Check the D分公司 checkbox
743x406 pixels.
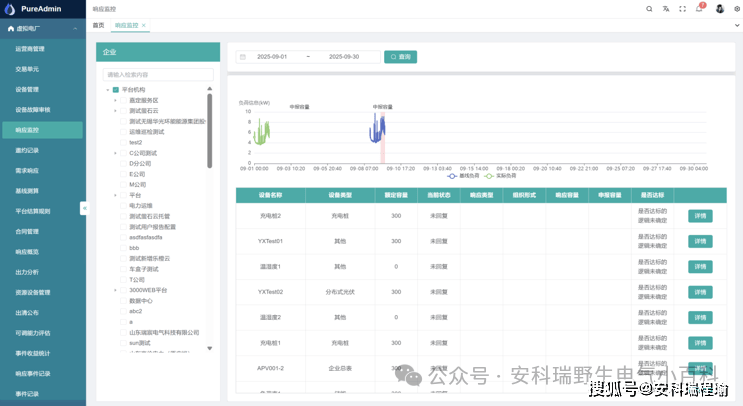pyautogui.click(x=123, y=163)
